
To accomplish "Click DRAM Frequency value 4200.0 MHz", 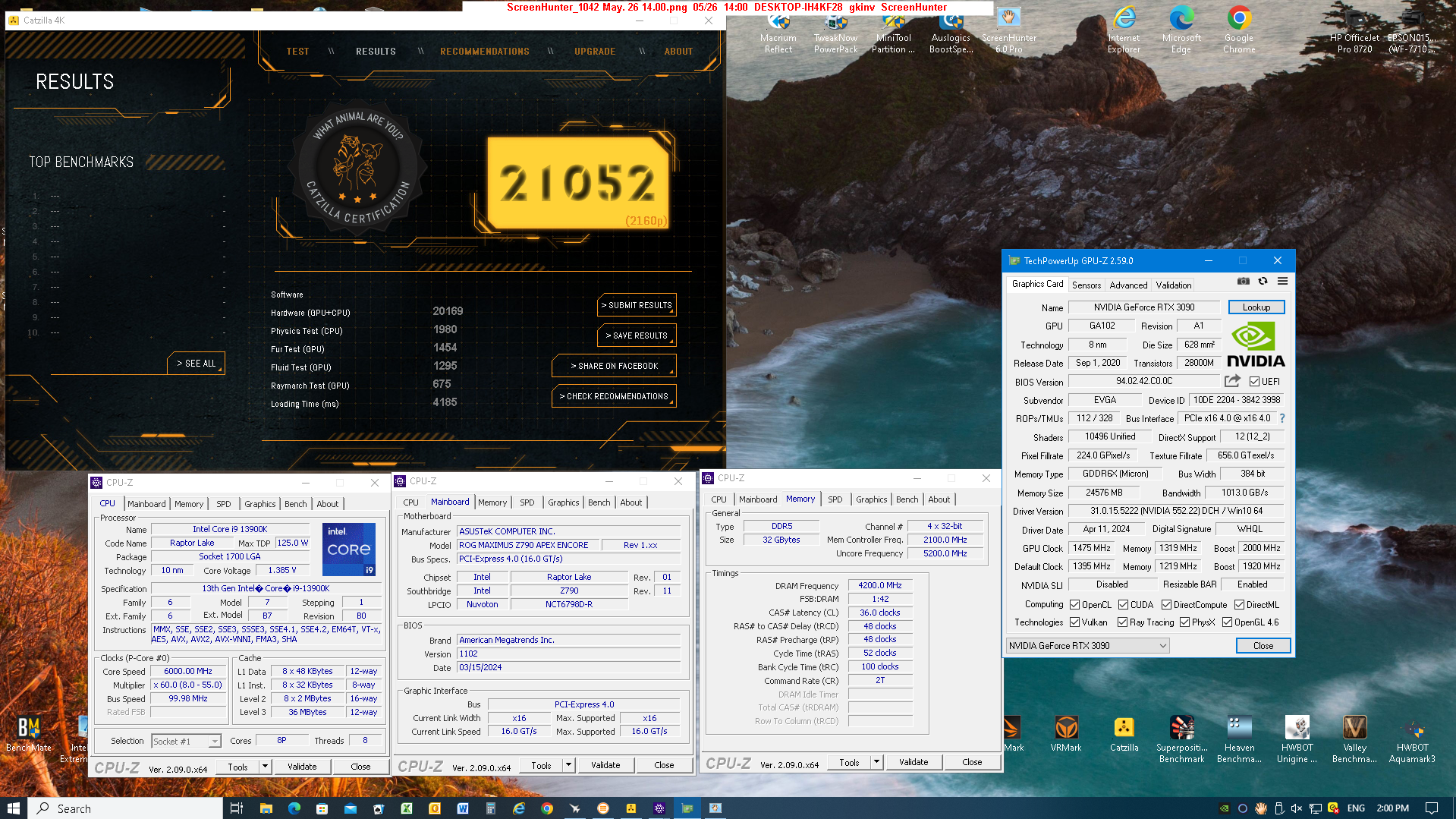I will point(879,585).
